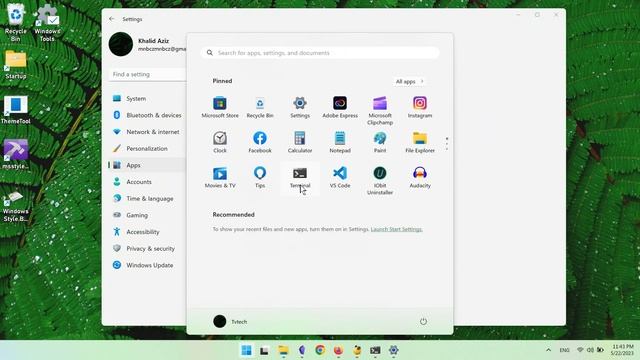Screen dimensions: 640x360
Task: Open Accessibility settings
Action: [x=147, y=231]
